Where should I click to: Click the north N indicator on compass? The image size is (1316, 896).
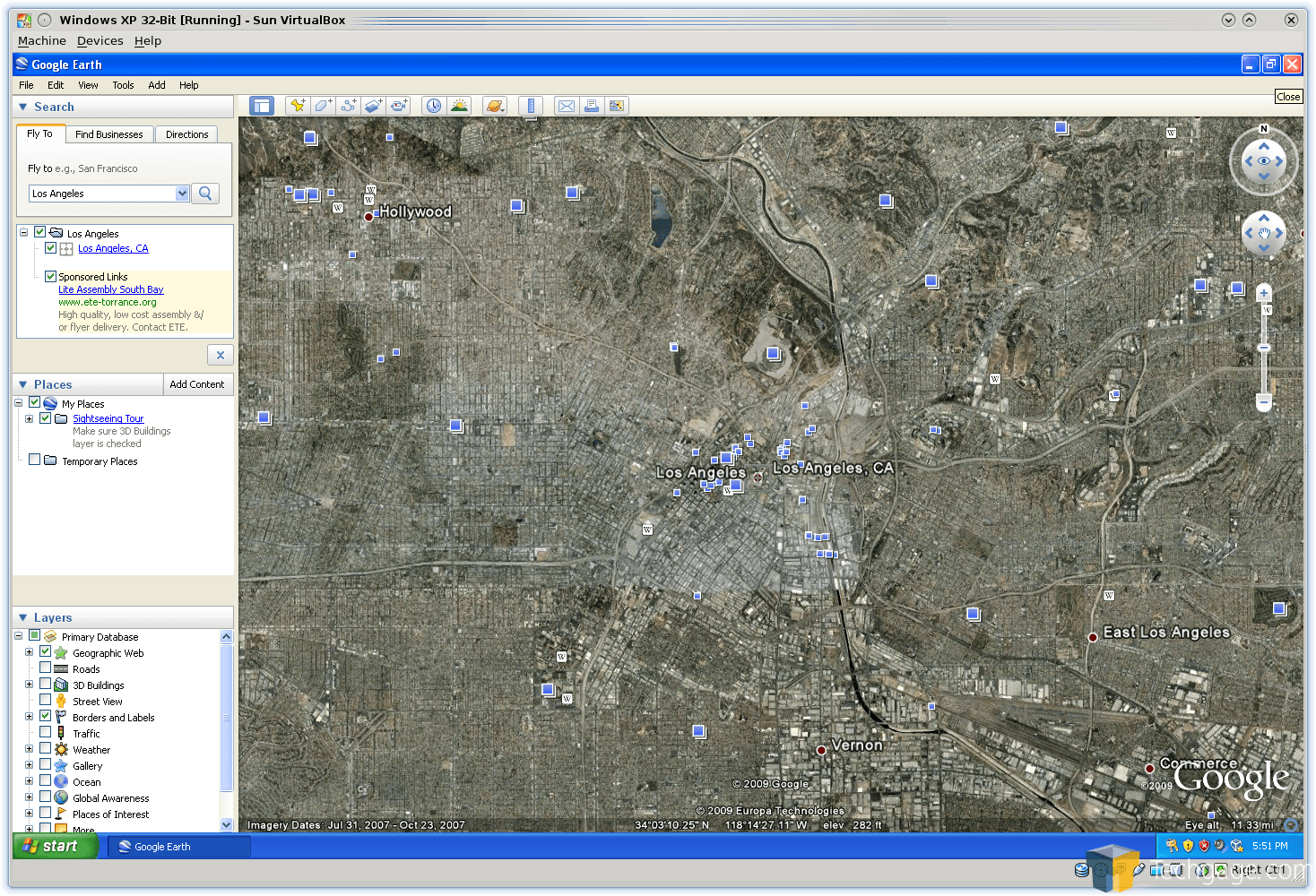coord(1264,129)
